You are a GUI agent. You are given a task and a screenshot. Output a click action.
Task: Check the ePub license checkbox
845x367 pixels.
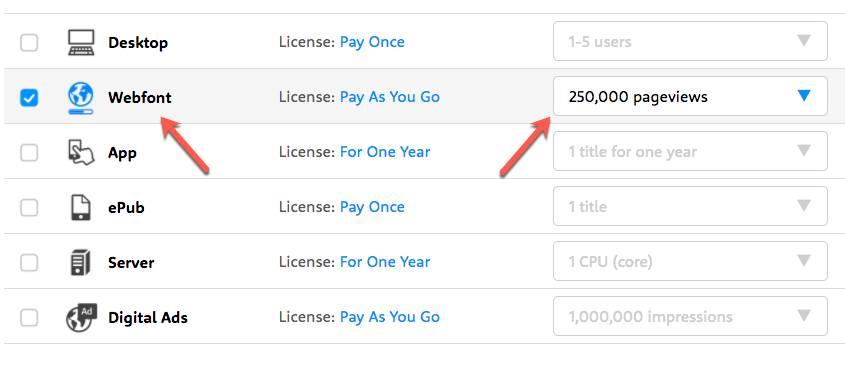29,207
